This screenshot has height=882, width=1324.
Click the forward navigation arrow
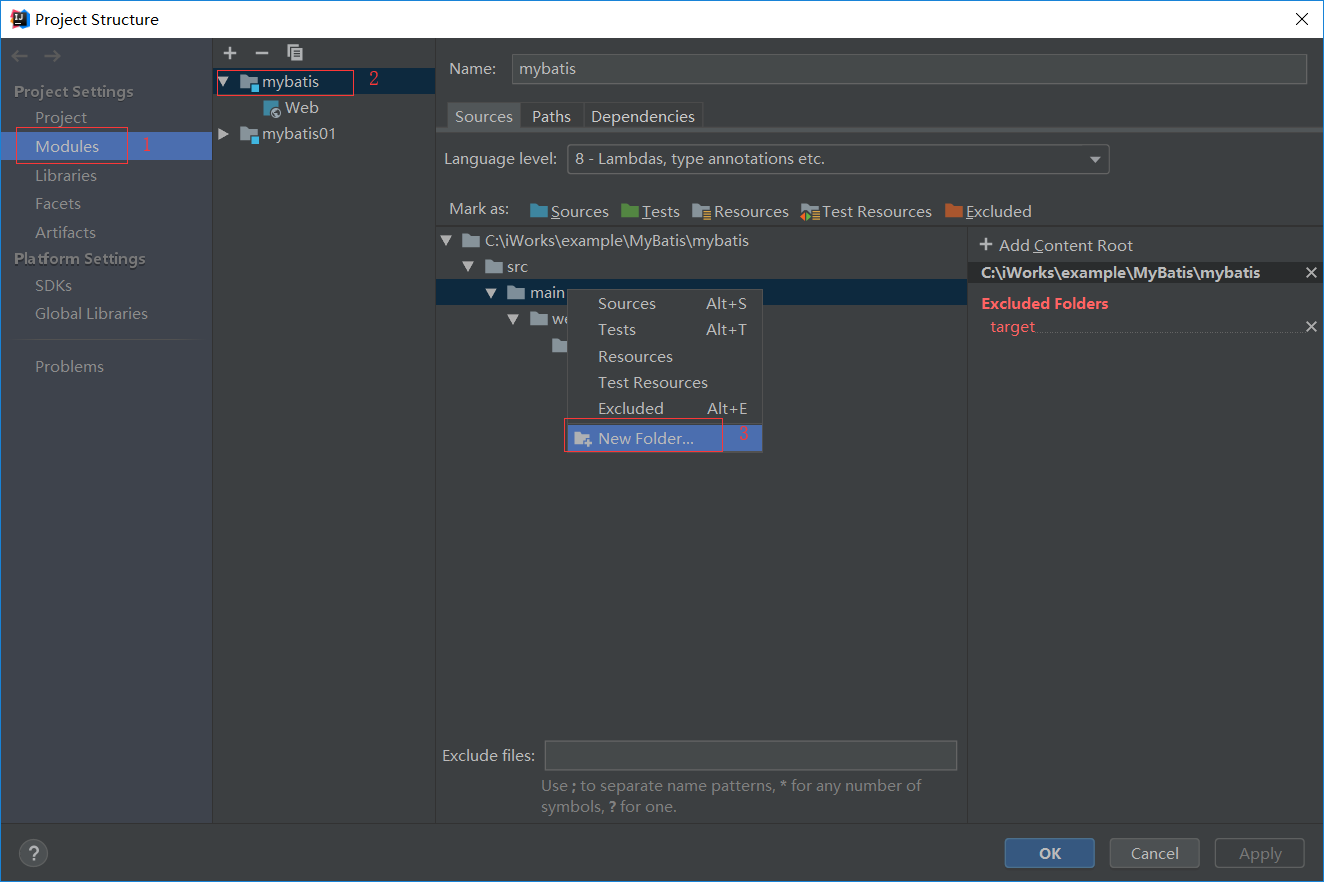click(x=52, y=56)
